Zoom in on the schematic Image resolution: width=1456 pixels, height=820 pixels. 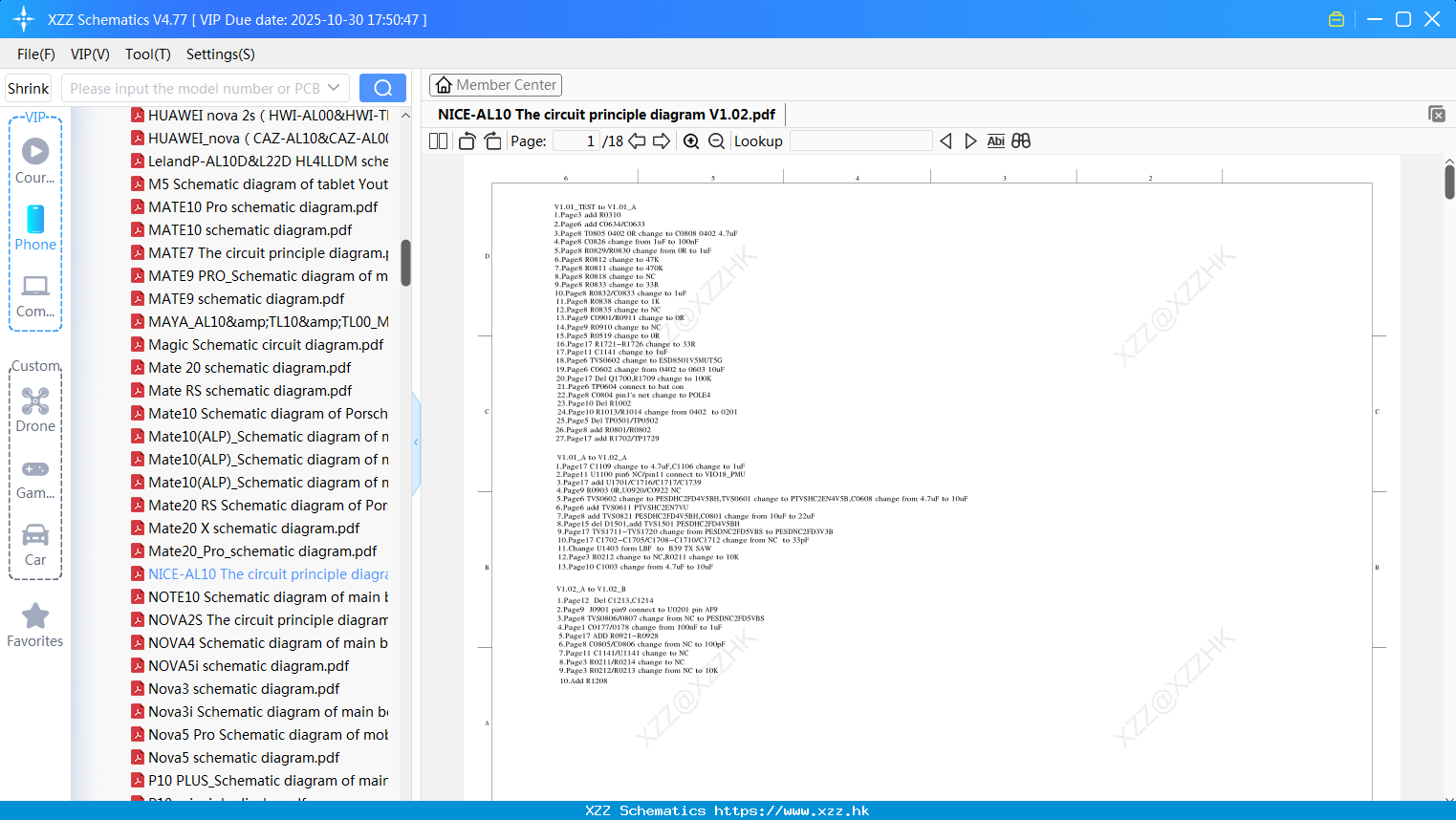point(691,141)
